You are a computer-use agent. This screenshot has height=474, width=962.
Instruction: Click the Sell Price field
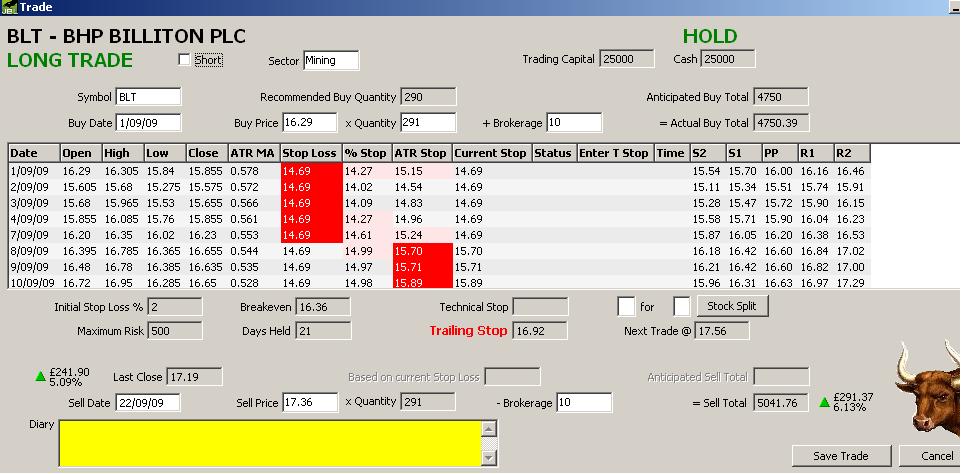(310, 402)
